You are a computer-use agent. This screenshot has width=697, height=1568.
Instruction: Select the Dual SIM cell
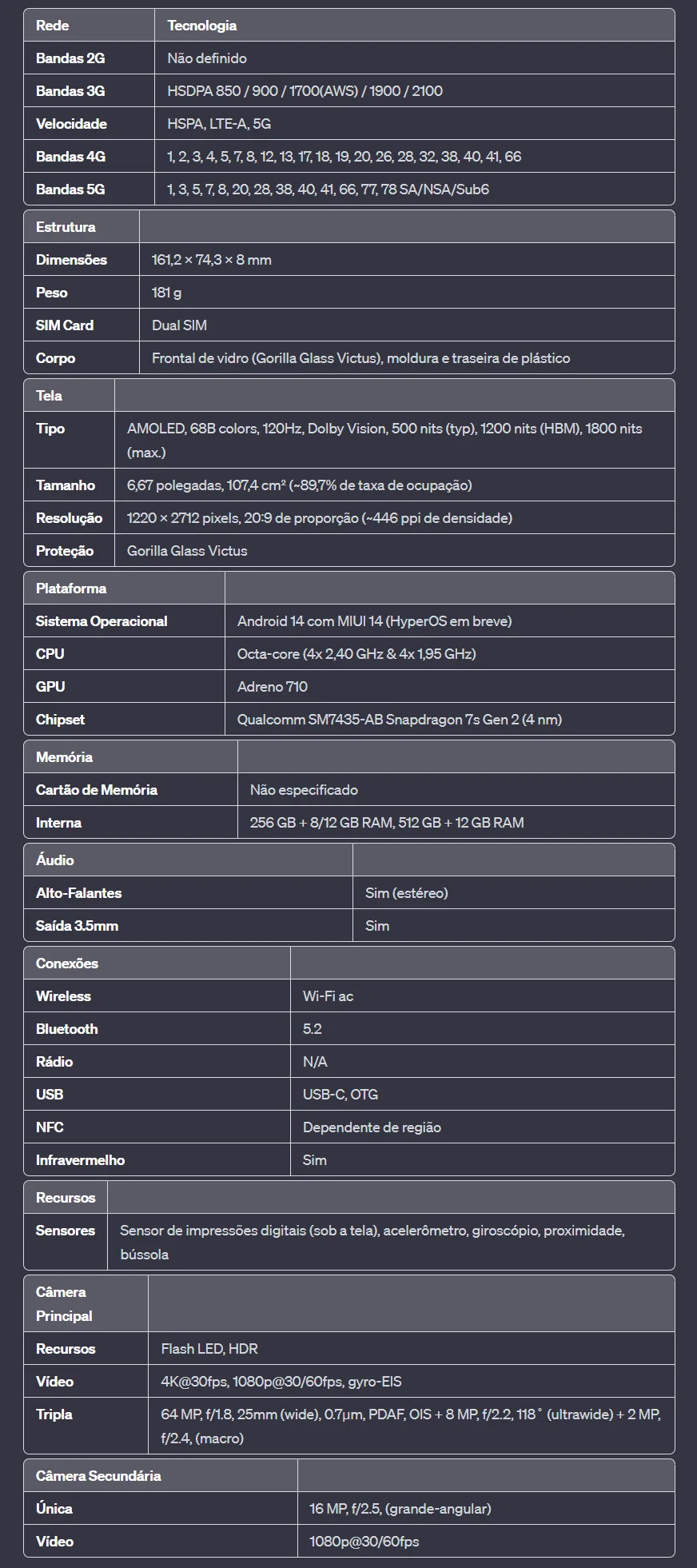[x=179, y=325]
